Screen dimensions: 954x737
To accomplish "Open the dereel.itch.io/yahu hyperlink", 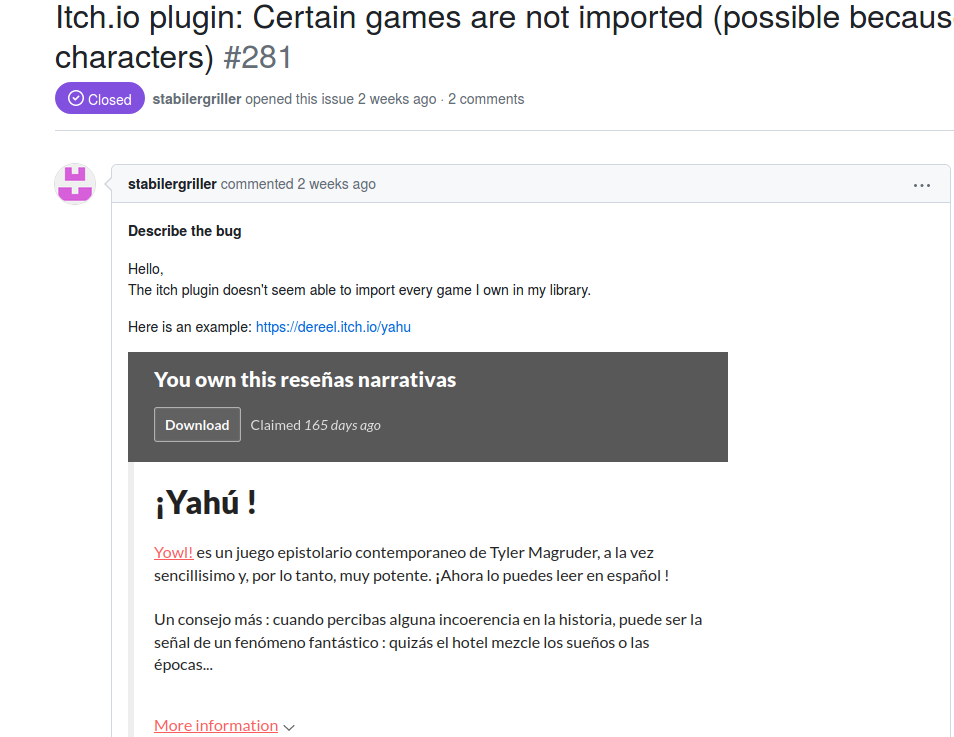I will pos(333,326).
